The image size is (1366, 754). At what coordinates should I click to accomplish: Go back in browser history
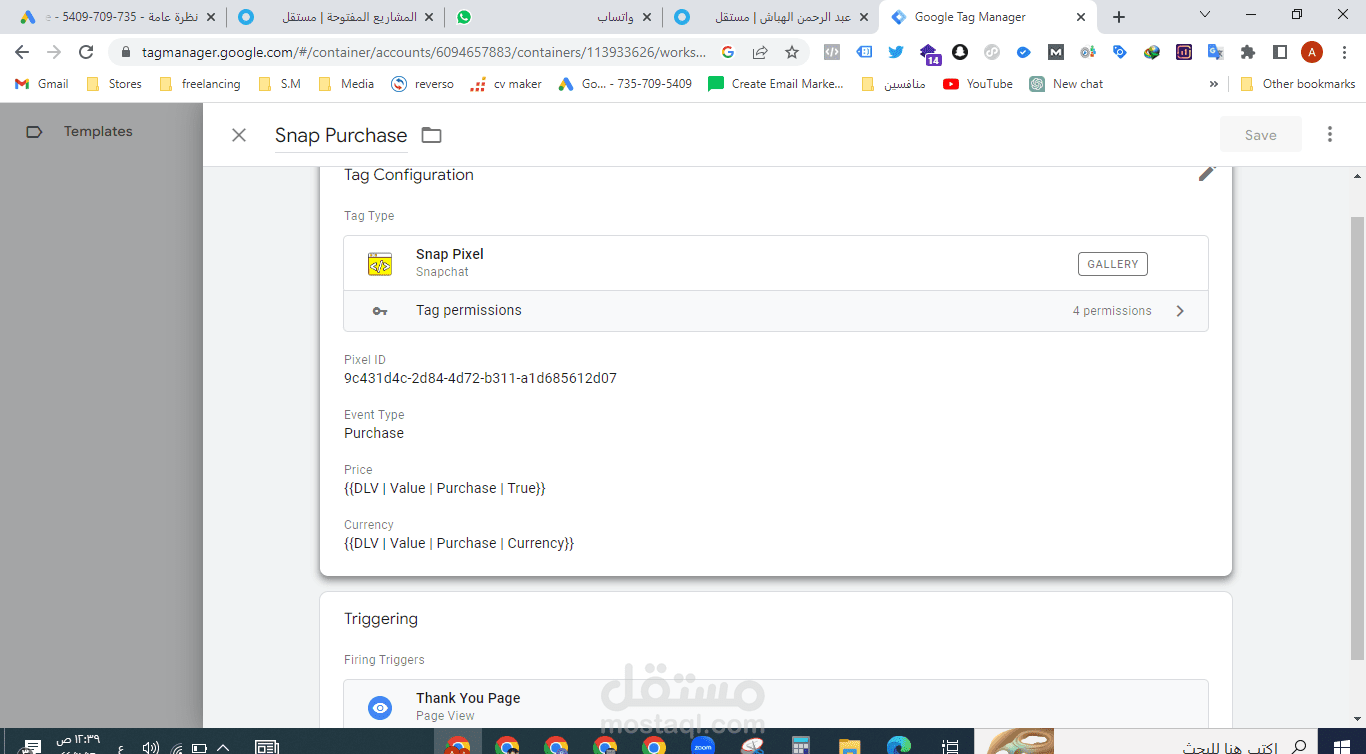pos(22,52)
